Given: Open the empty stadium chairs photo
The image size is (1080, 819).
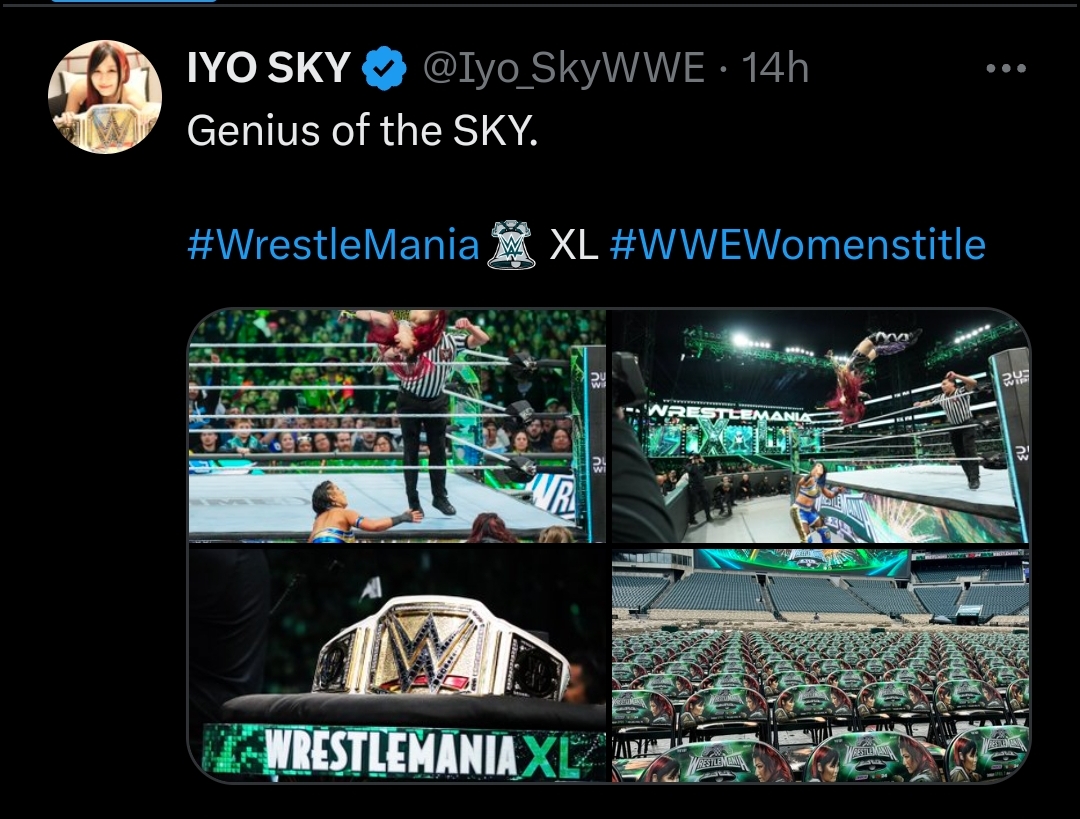Looking at the screenshot, I should 820,665.
